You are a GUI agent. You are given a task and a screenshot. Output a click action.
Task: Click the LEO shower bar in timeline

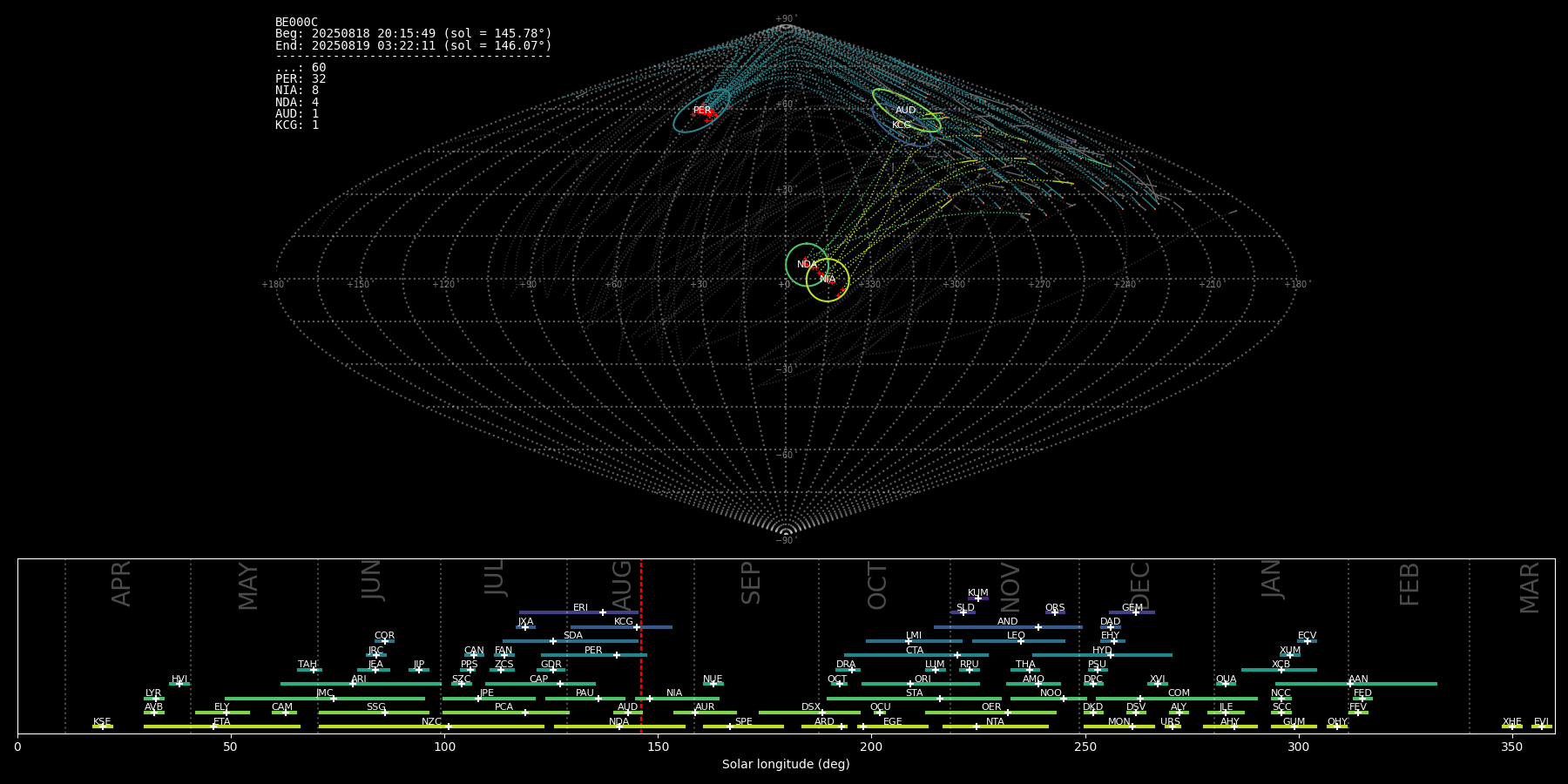(x=1018, y=641)
